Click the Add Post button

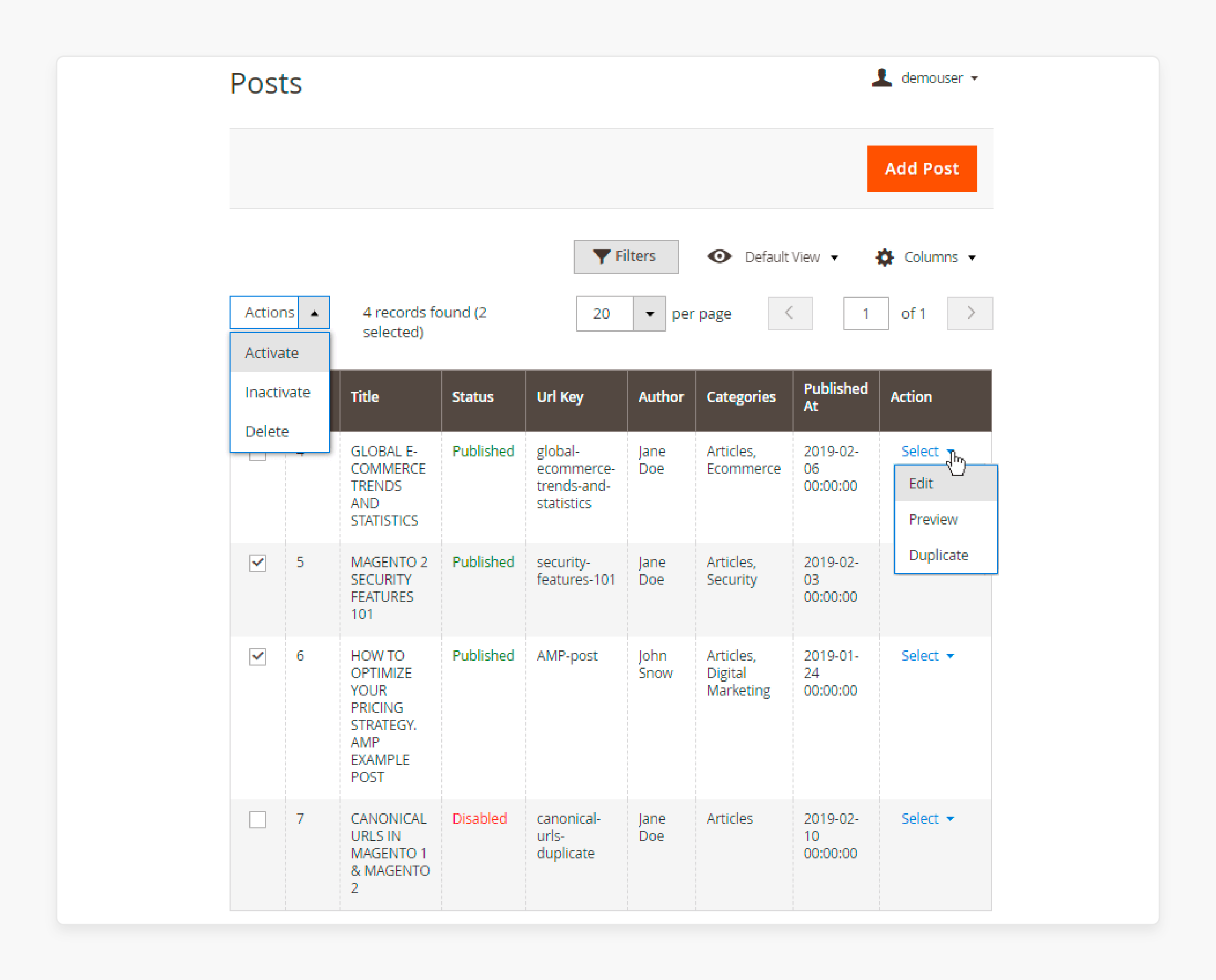point(922,168)
